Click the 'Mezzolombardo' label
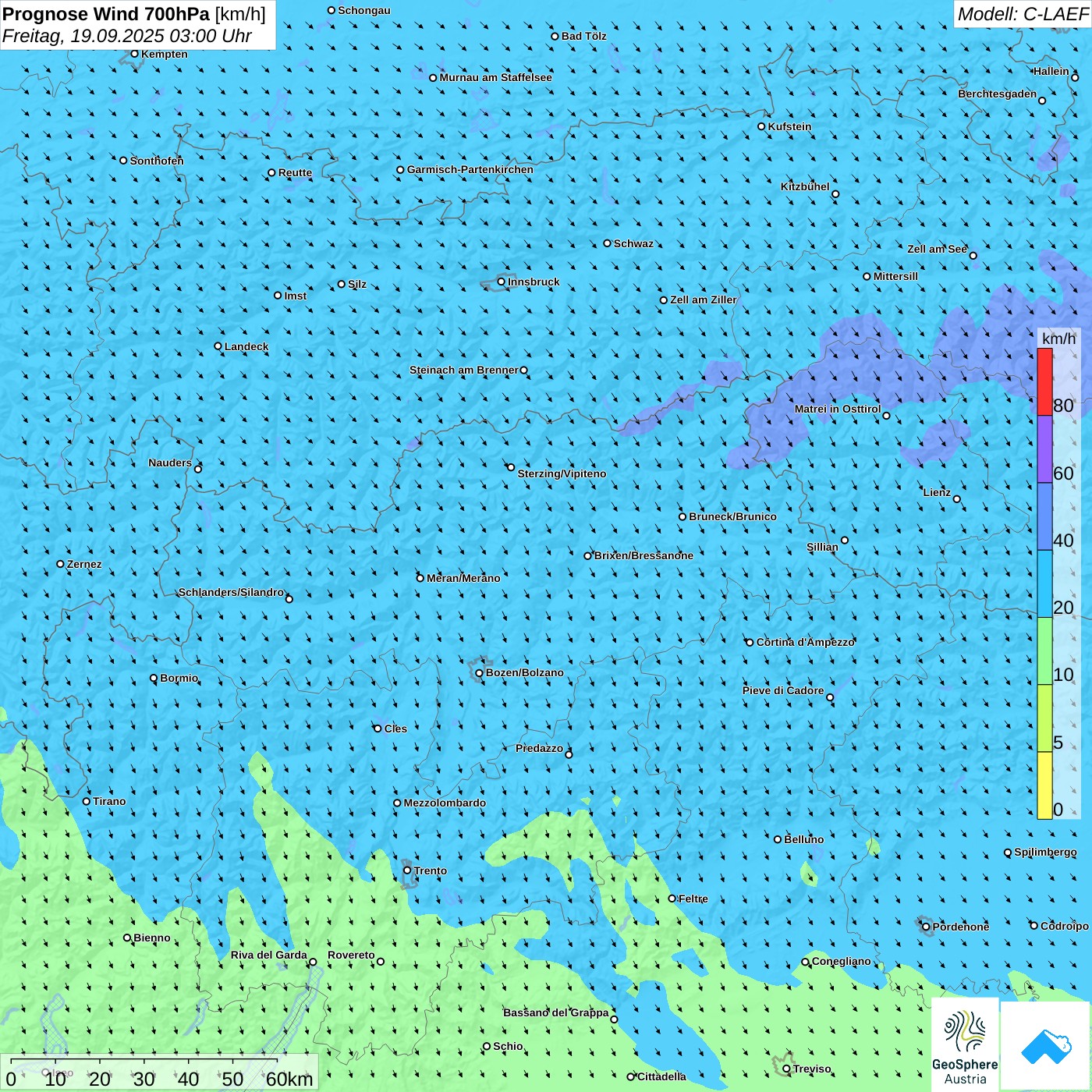This screenshot has height=1092, width=1092. tap(445, 803)
